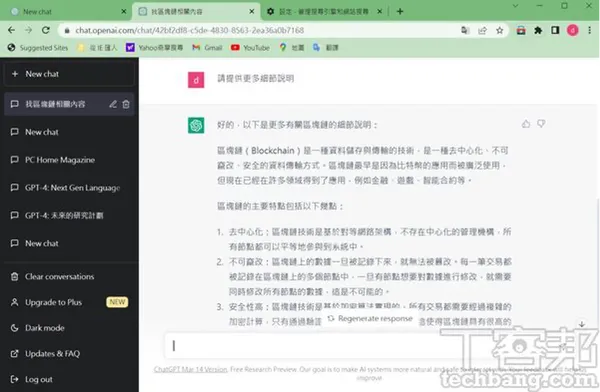Viewport: 600px width, 392px height.
Task: Click the translate page icon in address bar
Action: coord(465,30)
